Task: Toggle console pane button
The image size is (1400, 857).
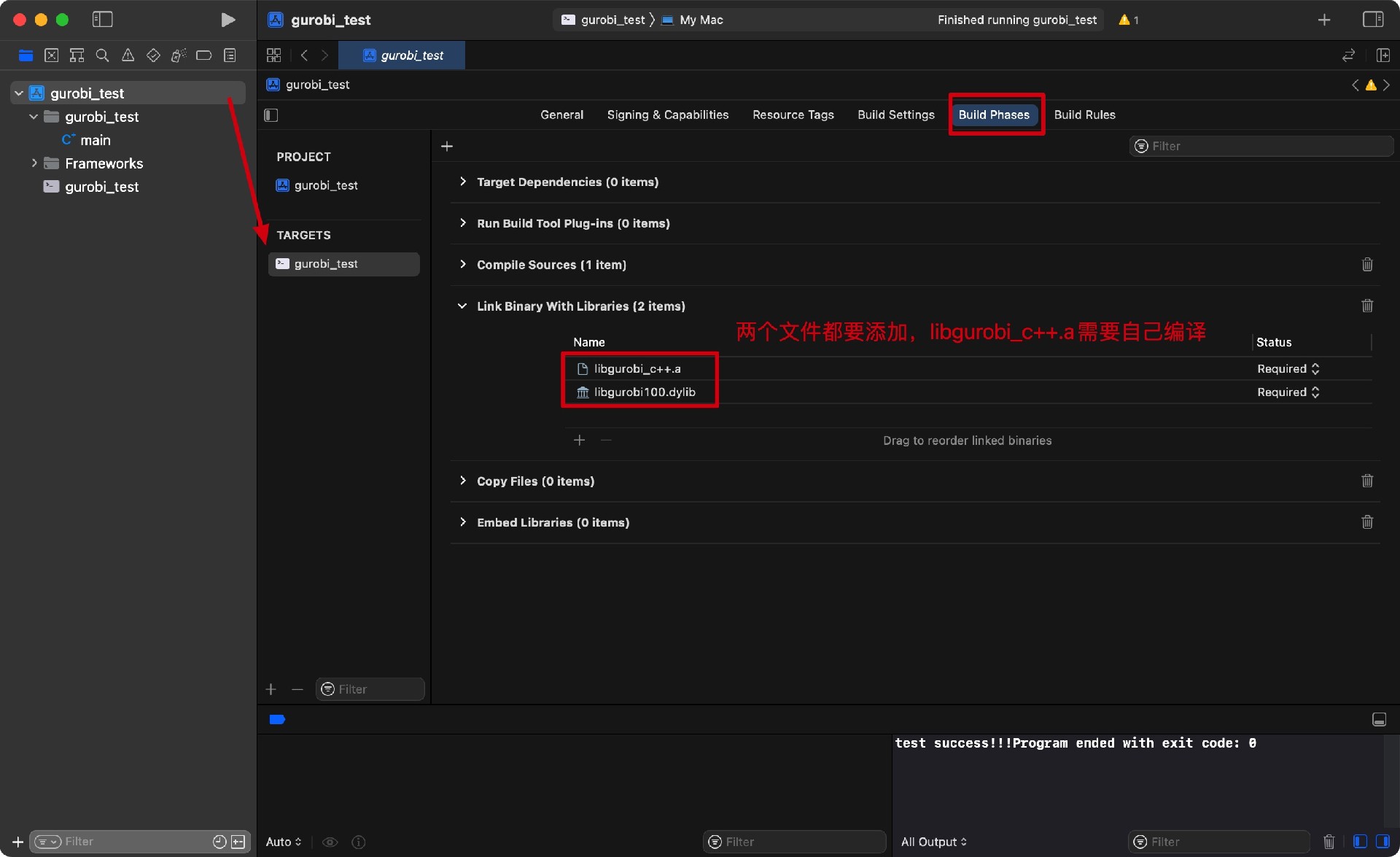Action: pos(1382,842)
